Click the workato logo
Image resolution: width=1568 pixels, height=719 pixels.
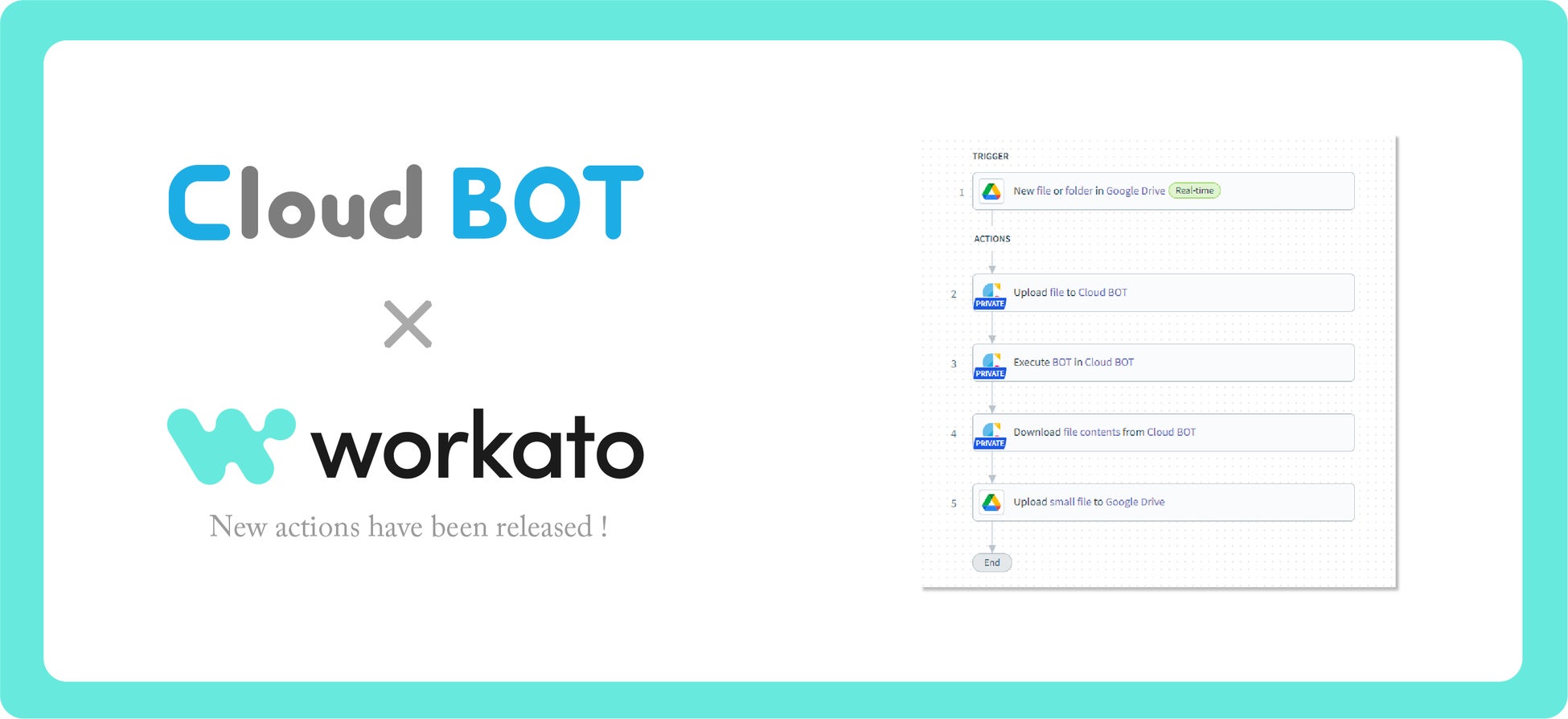(x=406, y=446)
